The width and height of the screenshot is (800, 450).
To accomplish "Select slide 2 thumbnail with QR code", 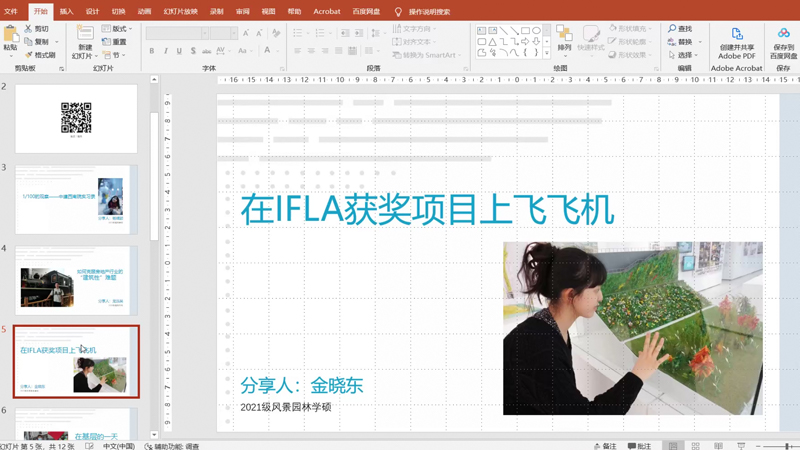I will pos(76,119).
